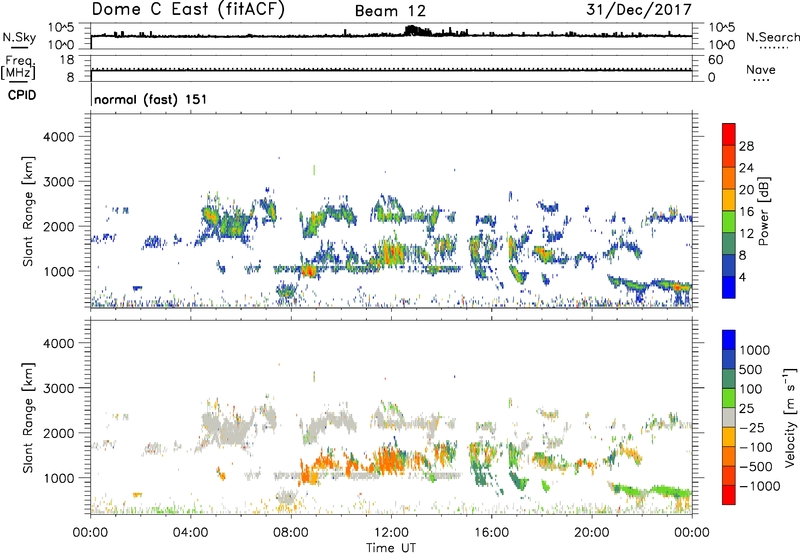Image resolution: width=800 pixels, height=554 pixels.
Task: Click the "20:00" time tick label
Action: point(592,533)
